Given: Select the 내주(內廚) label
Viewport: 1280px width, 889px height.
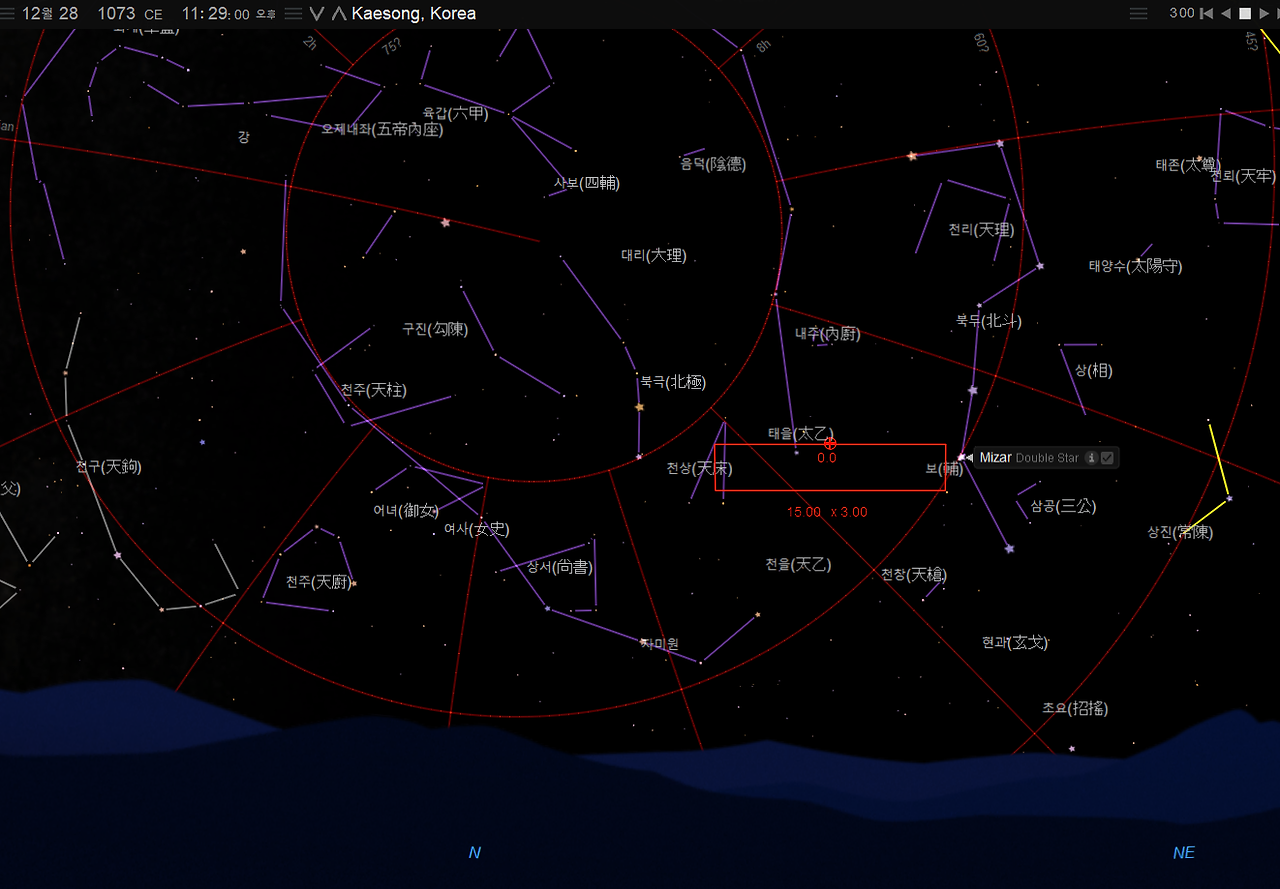Looking at the screenshot, I should point(828,334).
